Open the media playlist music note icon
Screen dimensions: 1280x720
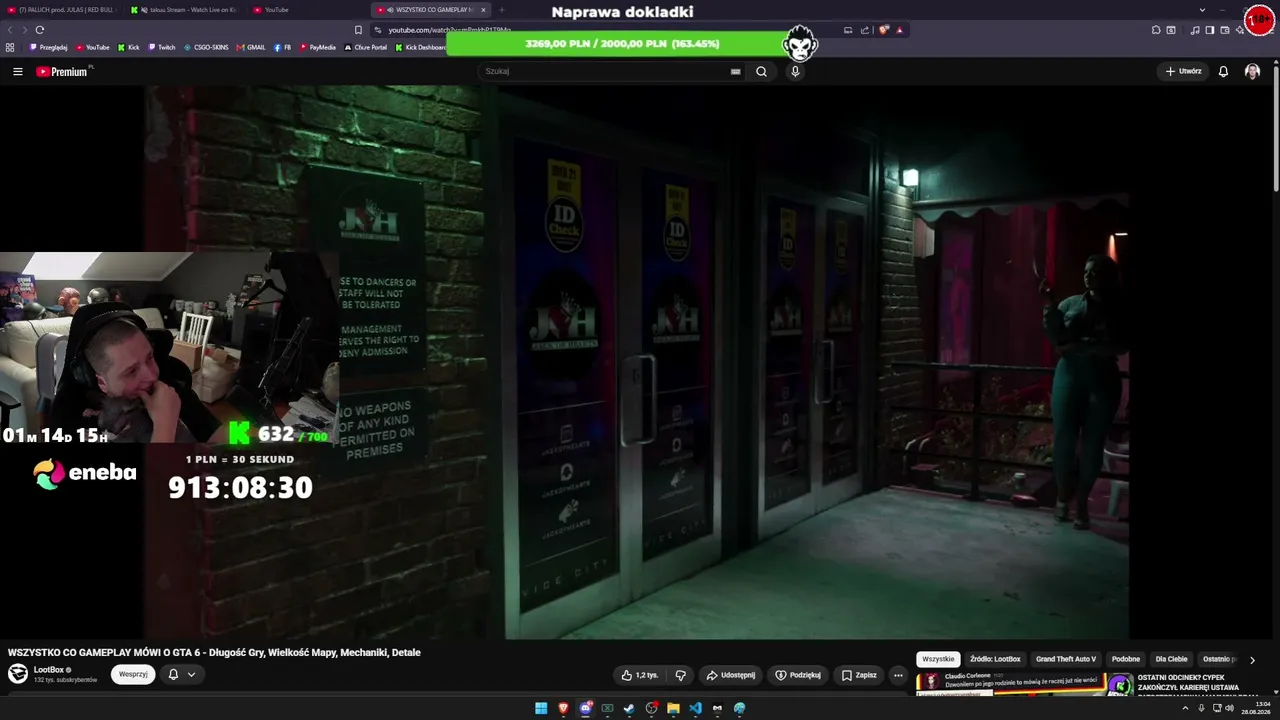click(x=1195, y=30)
